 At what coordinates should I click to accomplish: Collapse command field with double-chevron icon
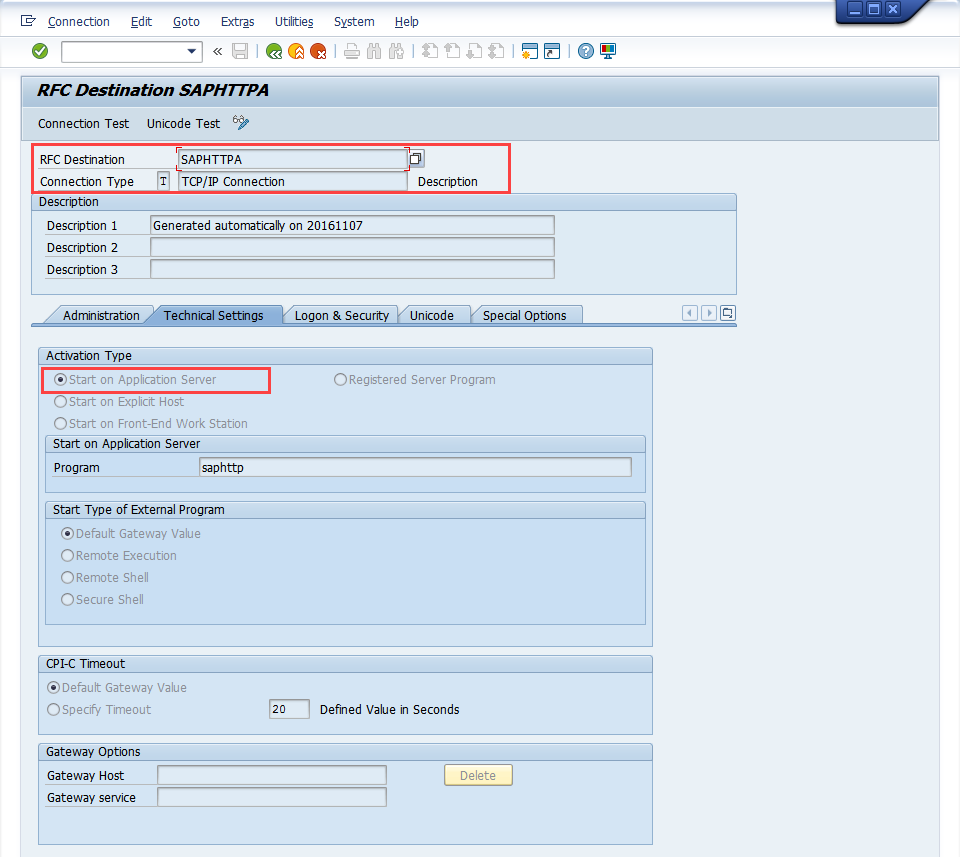[x=217, y=51]
